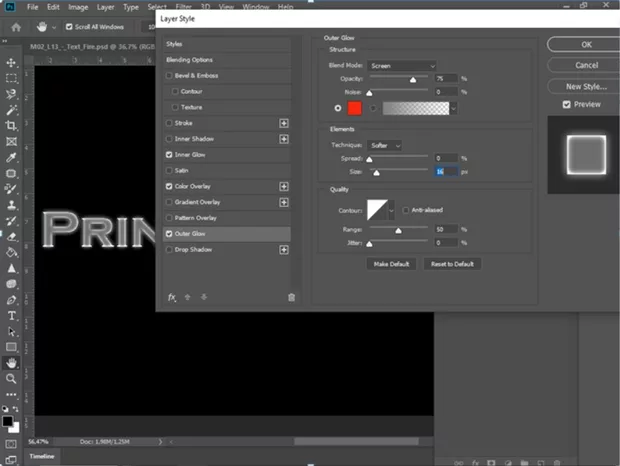Image resolution: width=620 pixels, height=466 pixels.
Task: Select the Hand tool
Action: click(x=11, y=362)
